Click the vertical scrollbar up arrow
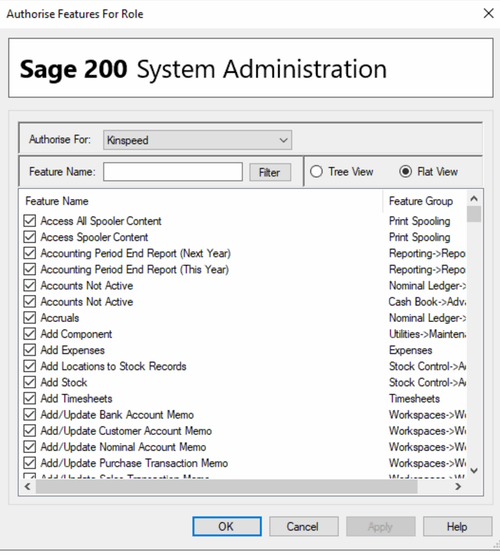This screenshot has width=500, height=555. pyautogui.click(x=474, y=199)
